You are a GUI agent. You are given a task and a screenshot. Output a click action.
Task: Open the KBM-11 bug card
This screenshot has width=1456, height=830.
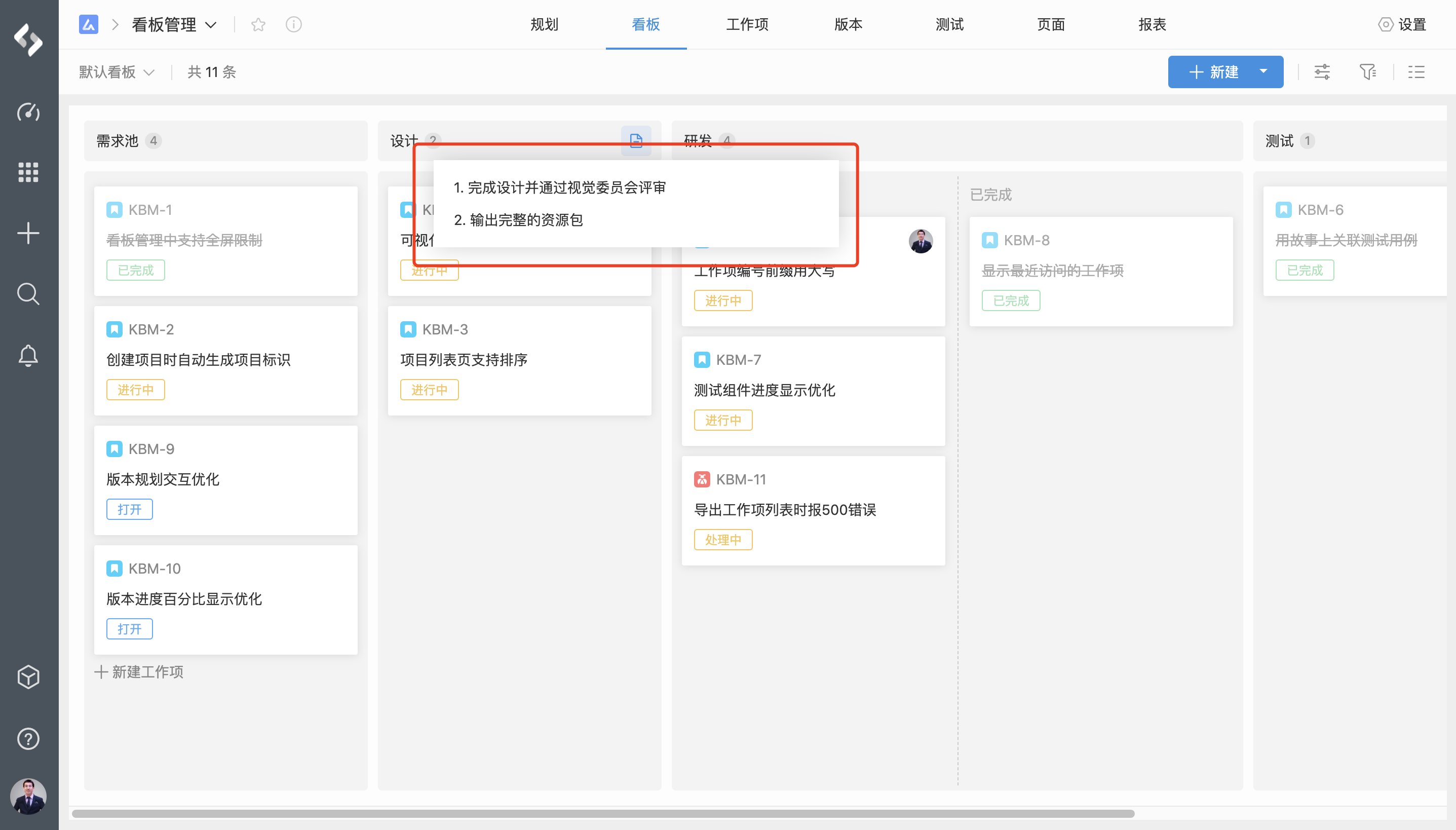coord(813,510)
